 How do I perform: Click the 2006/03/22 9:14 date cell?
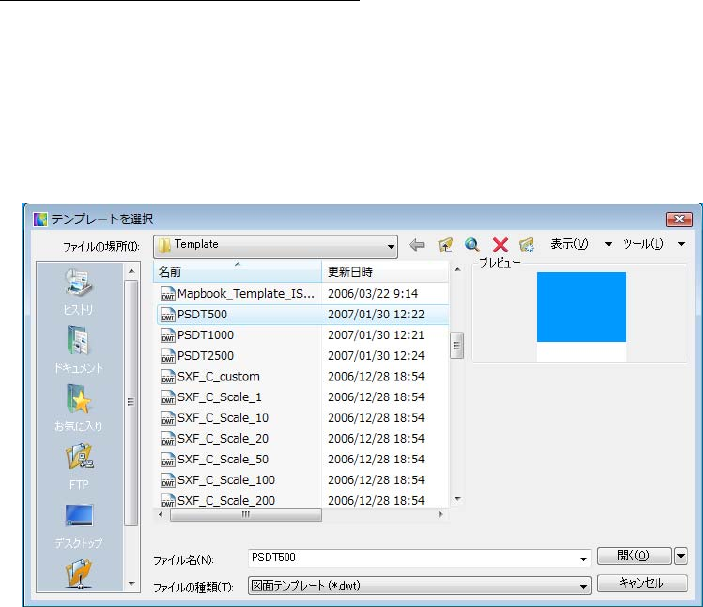[373, 294]
